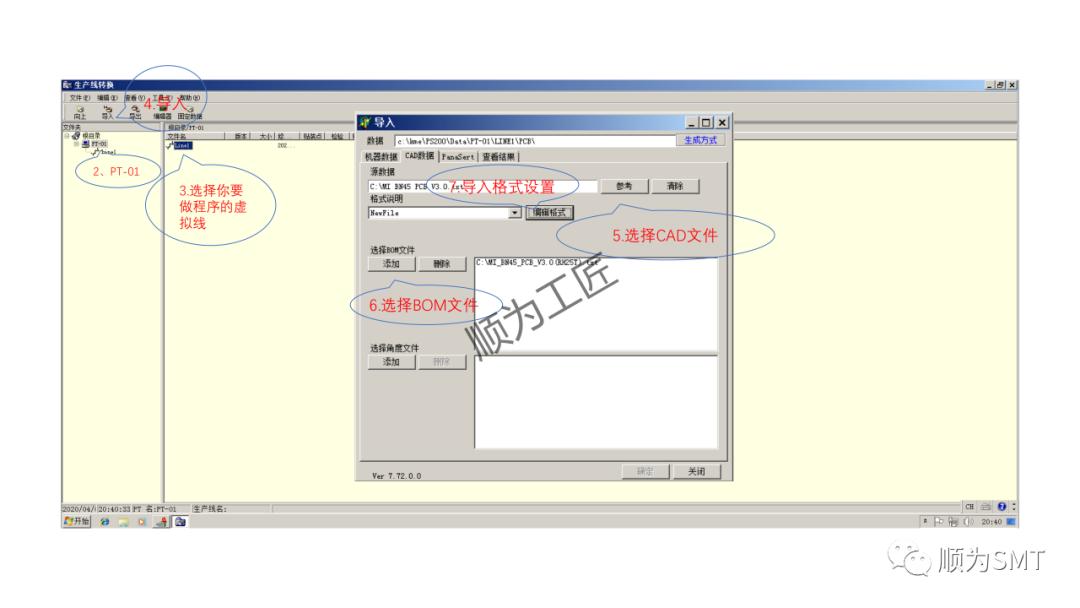1080x608 pixels.
Task: Click 添加 under 选择角度文件
Action: click(391, 361)
